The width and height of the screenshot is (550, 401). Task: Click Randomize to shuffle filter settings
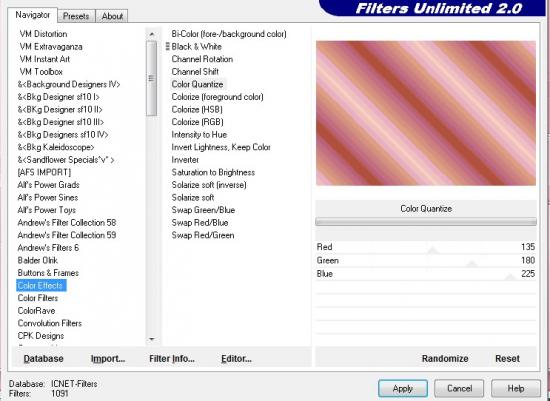point(445,359)
